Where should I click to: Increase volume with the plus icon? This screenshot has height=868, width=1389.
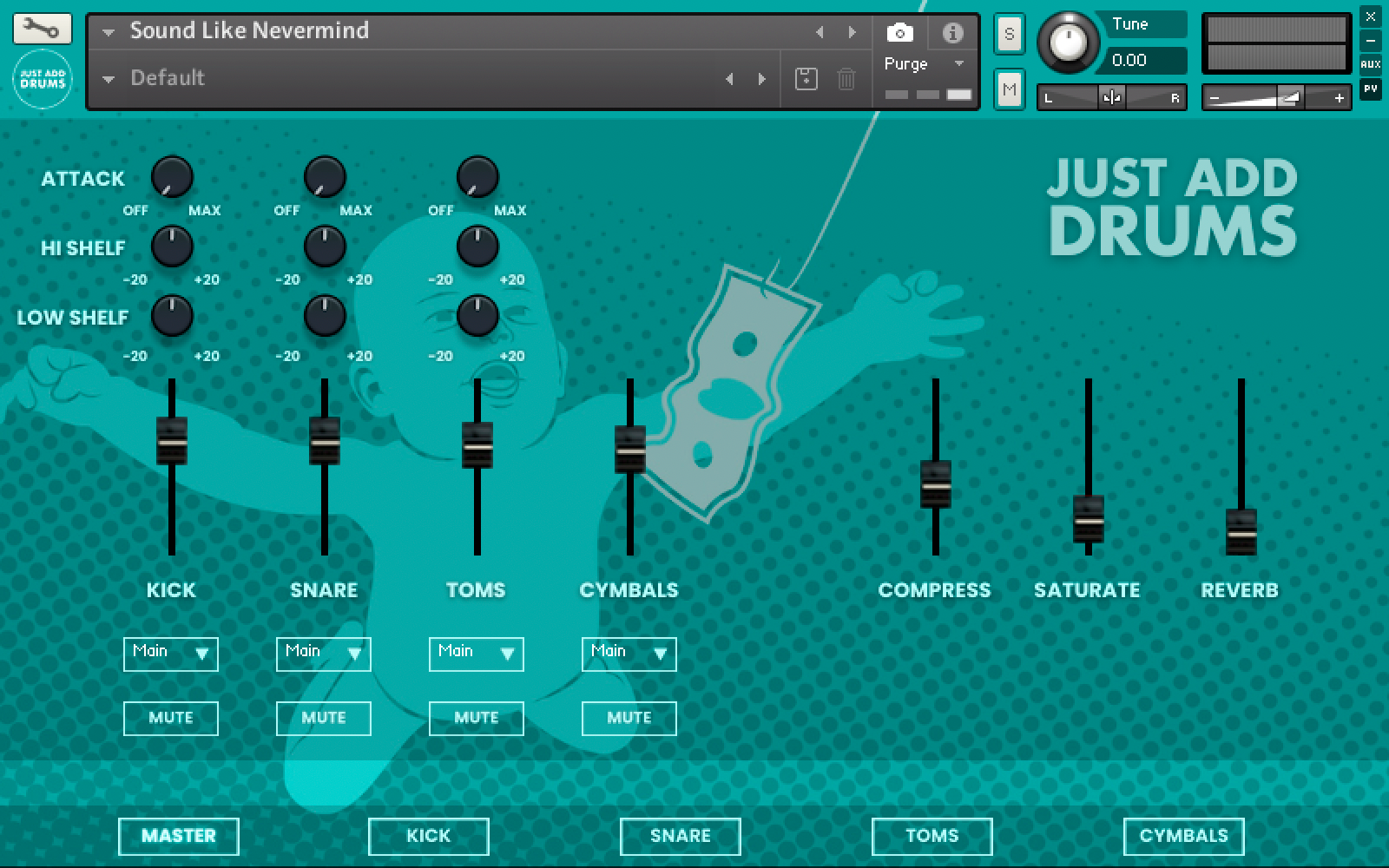pyautogui.click(x=1340, y=98)
